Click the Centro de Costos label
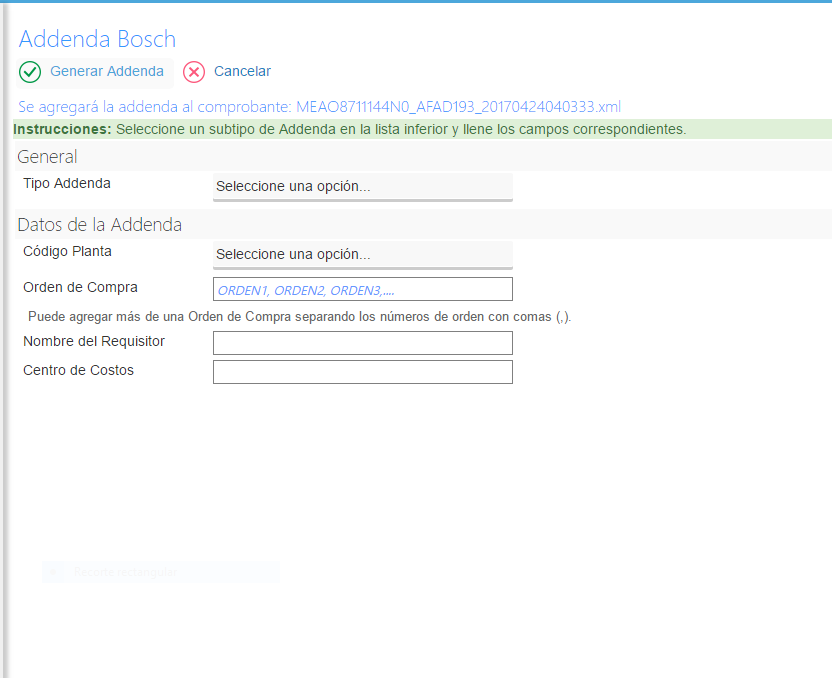 pos(79,370)
